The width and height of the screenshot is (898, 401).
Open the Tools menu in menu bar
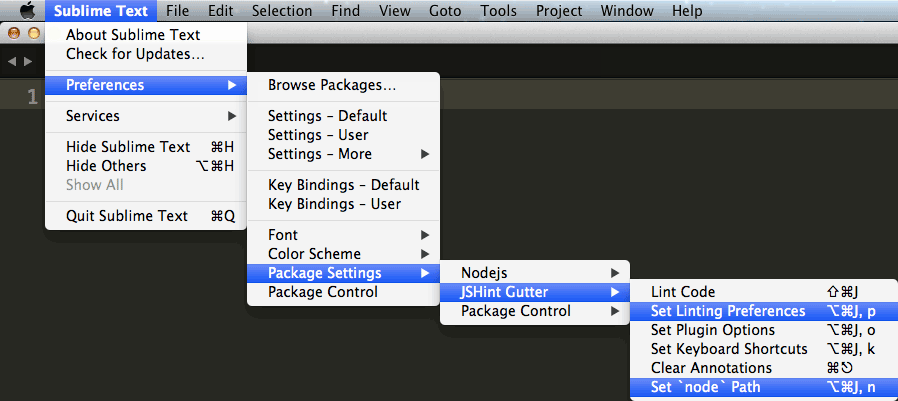click(x=498, y=10)
